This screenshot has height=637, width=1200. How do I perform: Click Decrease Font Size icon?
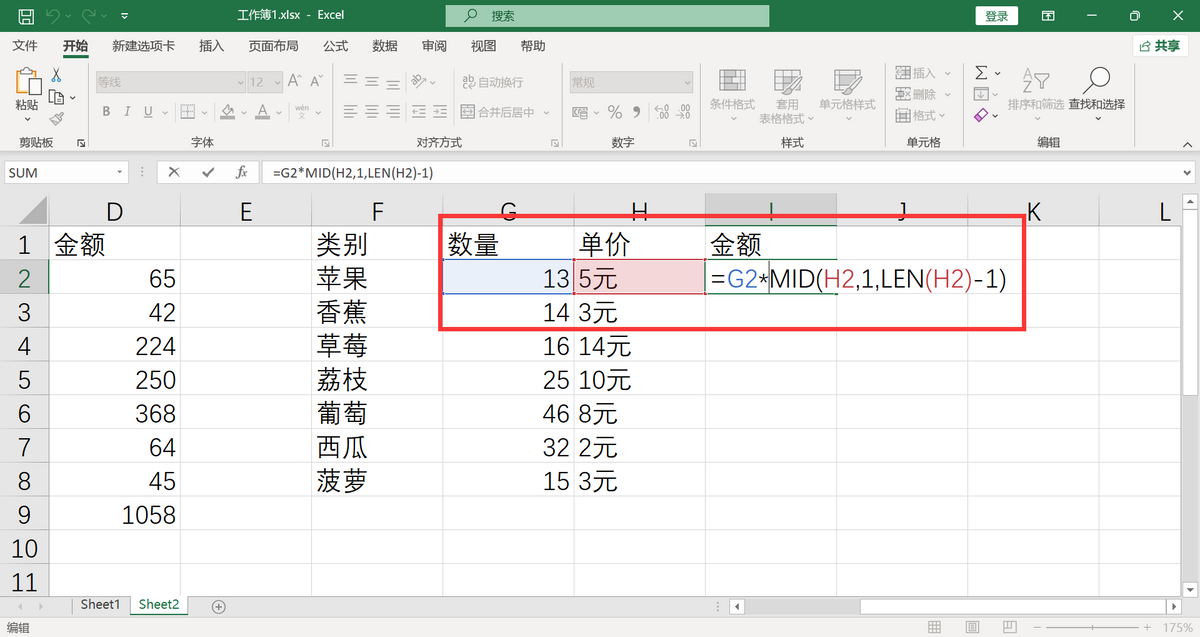(x=314, y=82)
